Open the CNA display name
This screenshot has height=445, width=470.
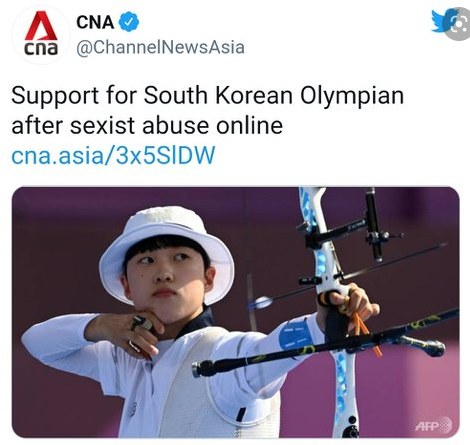(x=95, y=22)
